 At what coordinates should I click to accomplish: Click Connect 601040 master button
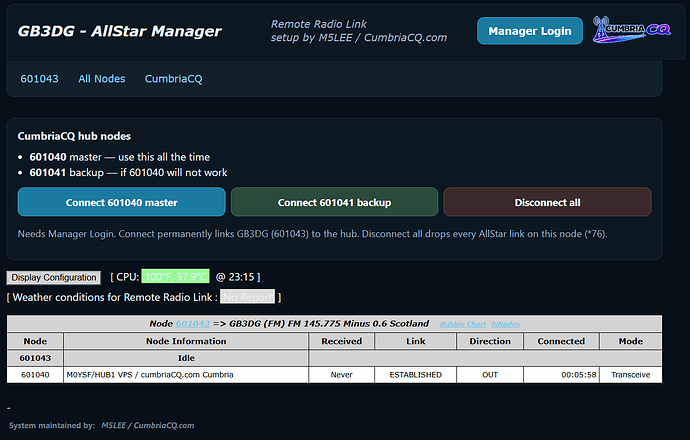121,202
